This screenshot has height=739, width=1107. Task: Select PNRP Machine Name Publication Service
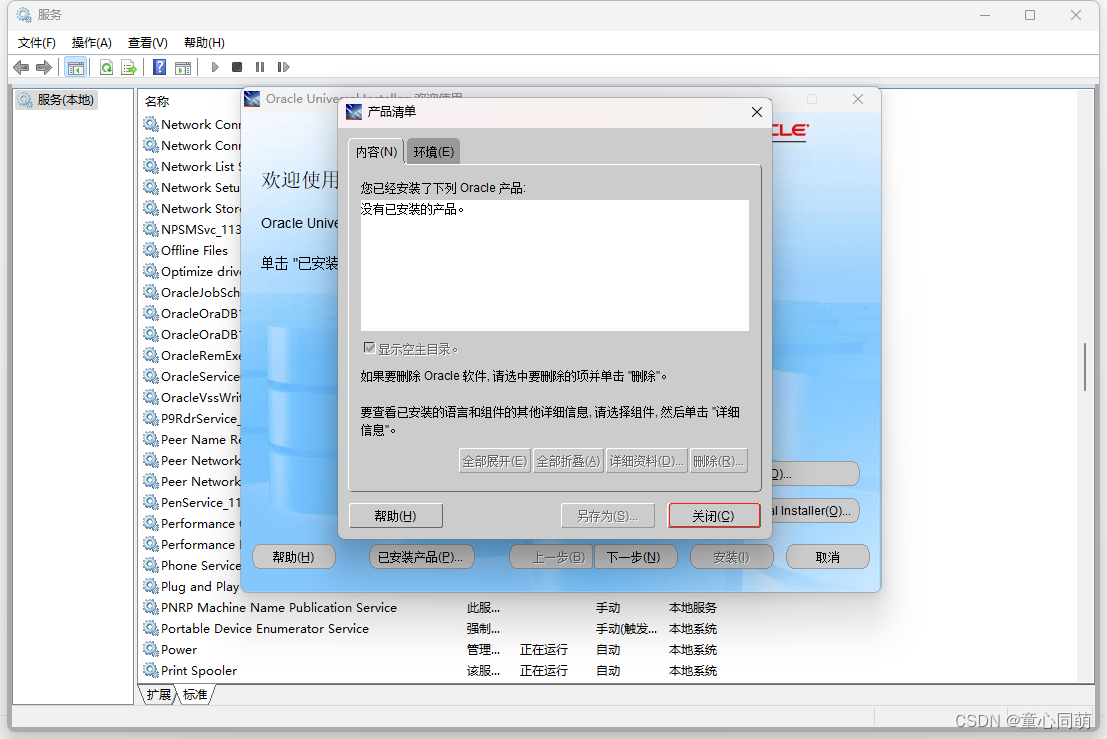pyautogui.click(x=278, y=608)
